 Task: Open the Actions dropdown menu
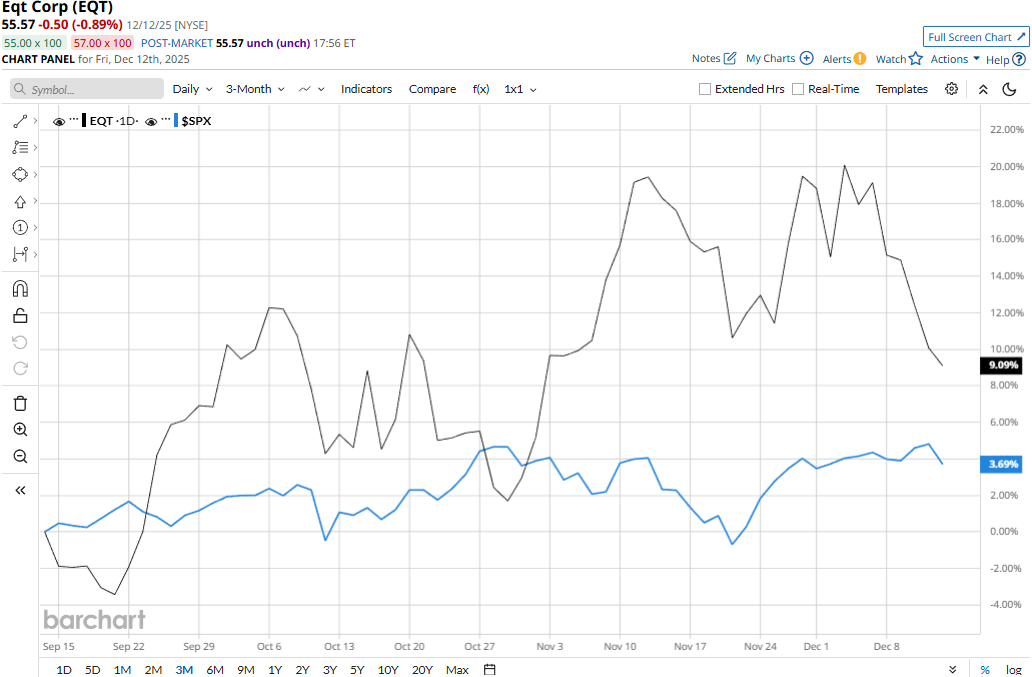(955, 59)
